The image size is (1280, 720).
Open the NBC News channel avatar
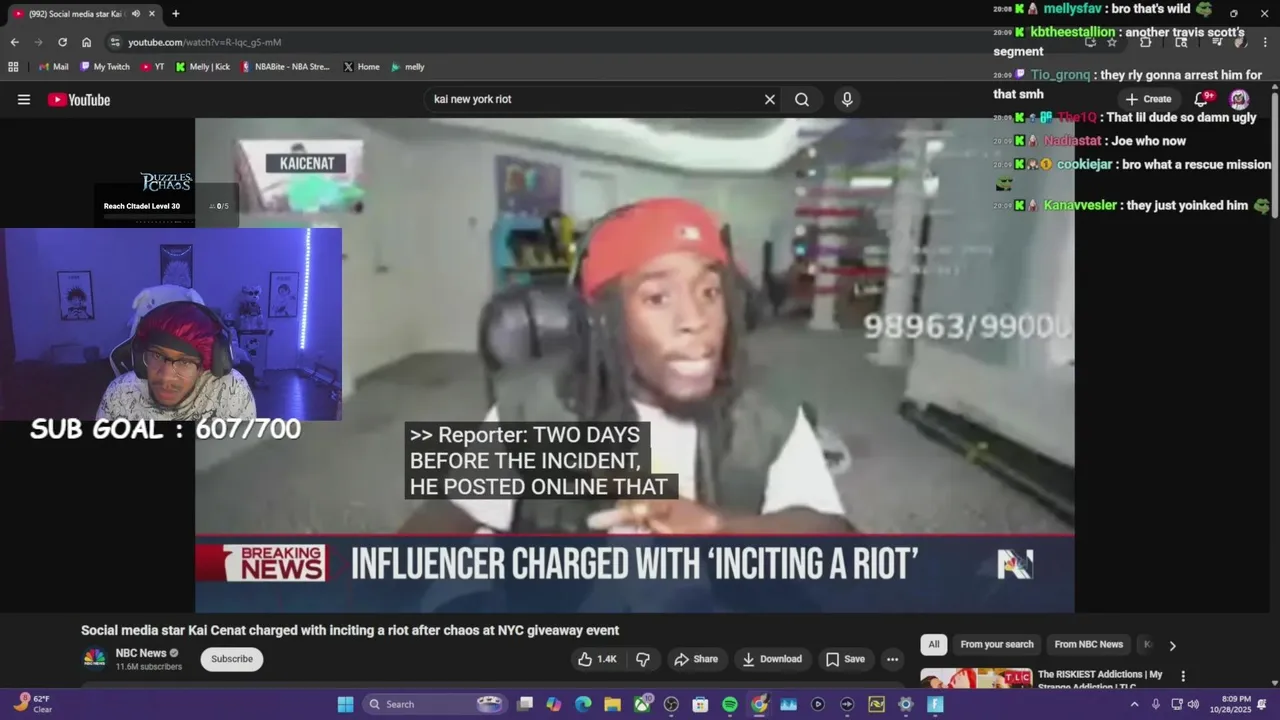point(94,658)
